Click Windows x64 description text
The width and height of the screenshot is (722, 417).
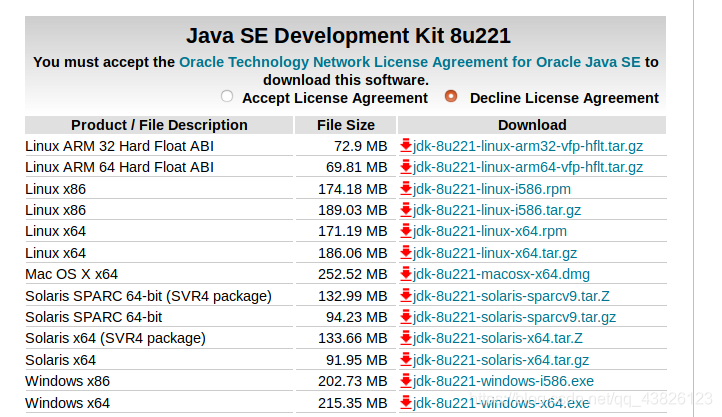pyautogui.click(x=67, y=403)
